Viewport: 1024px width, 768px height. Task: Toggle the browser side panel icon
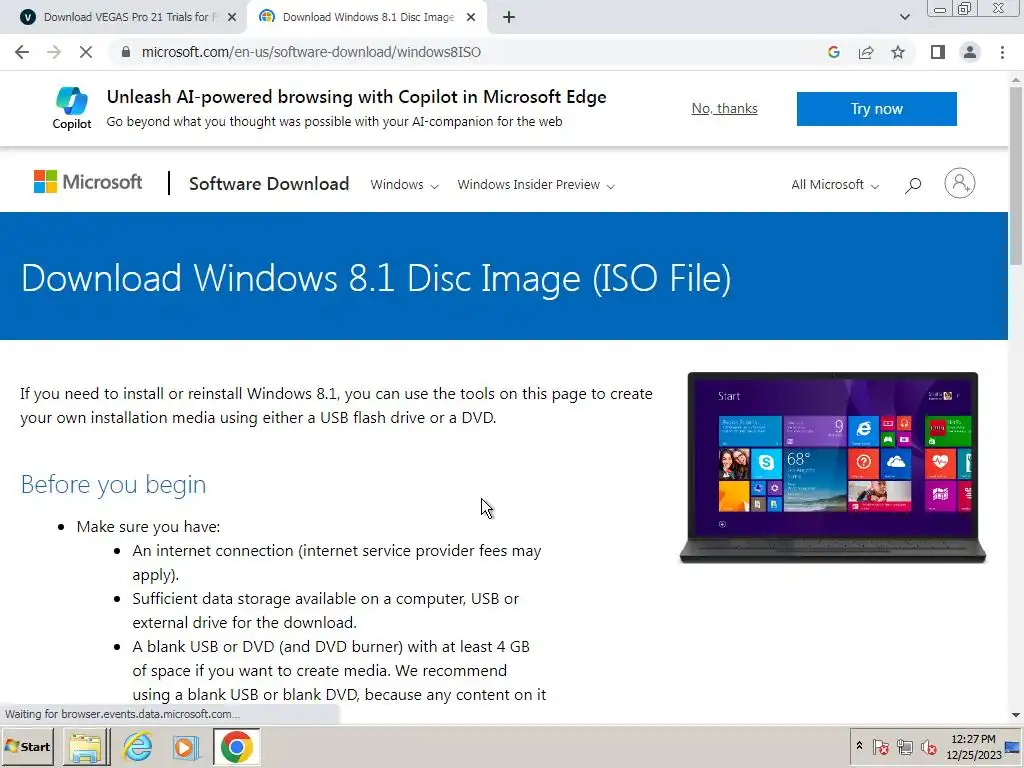[x=938, y=52]
